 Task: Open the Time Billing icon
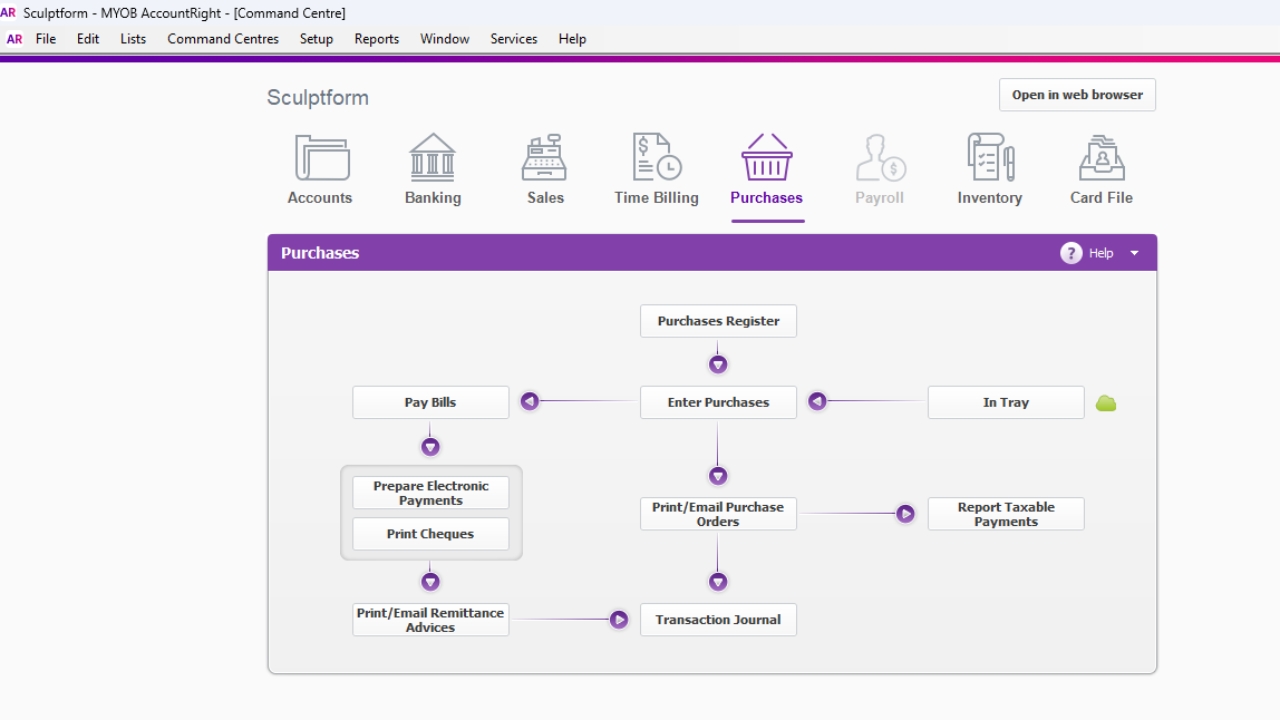(x=657, y=158)
